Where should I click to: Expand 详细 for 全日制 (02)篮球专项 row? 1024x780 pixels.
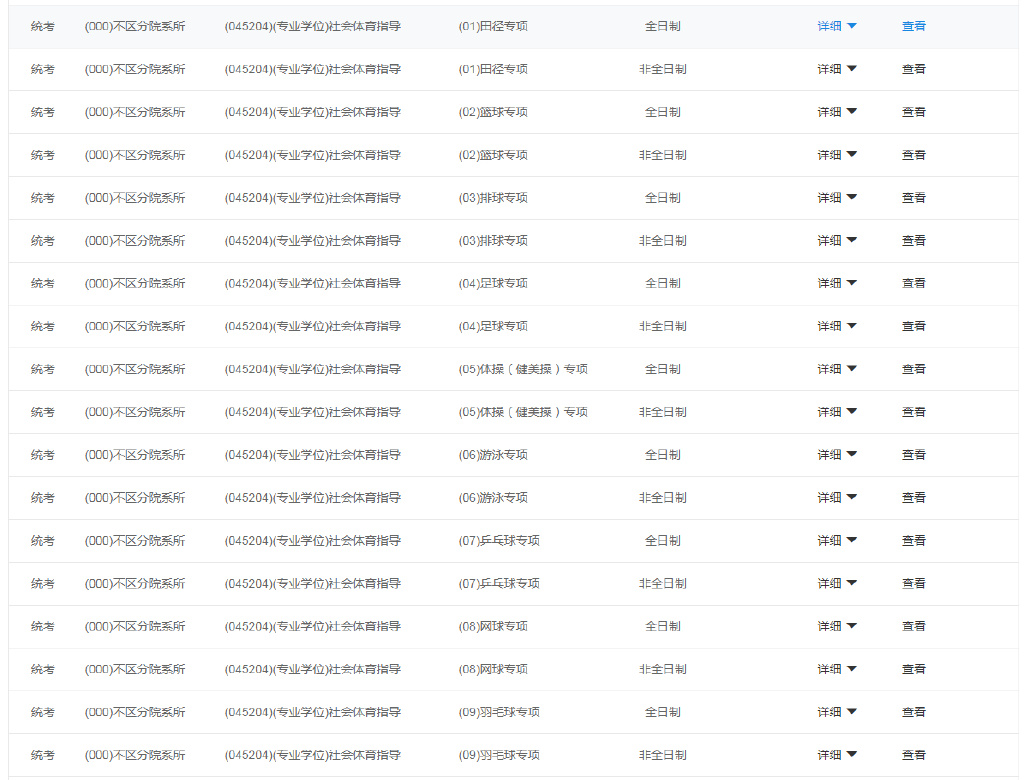coord(837,112)
